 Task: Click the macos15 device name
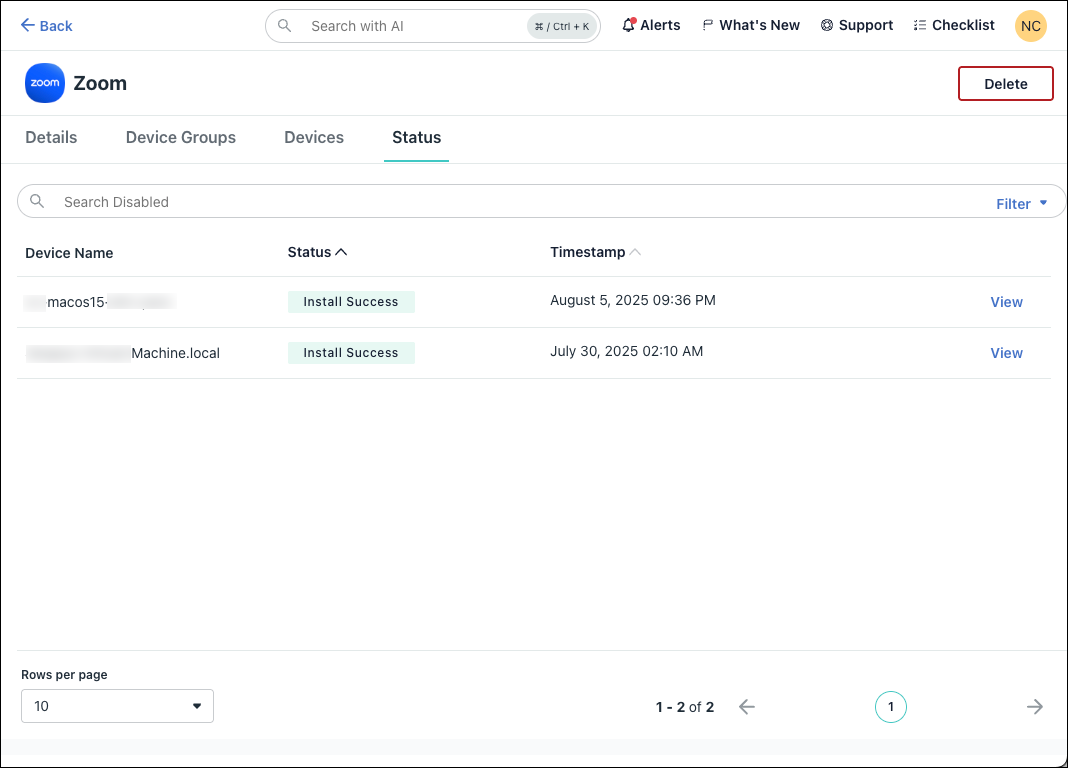point(100,302)
